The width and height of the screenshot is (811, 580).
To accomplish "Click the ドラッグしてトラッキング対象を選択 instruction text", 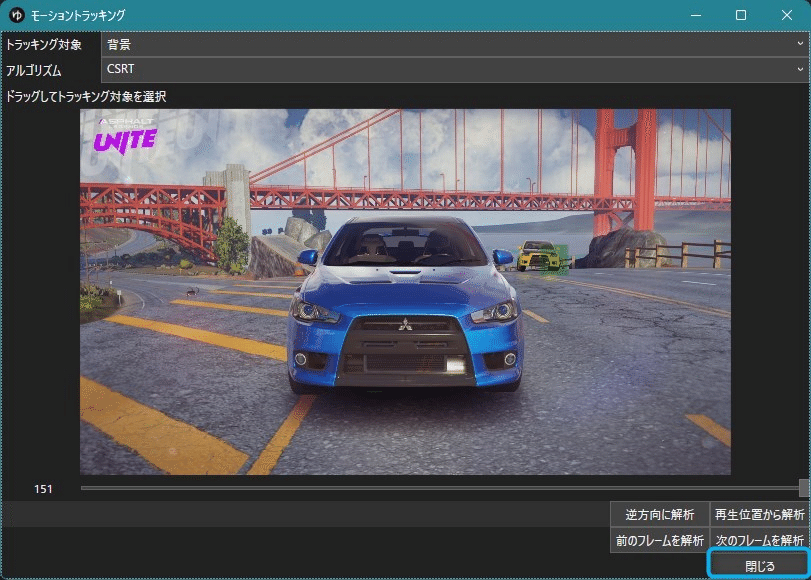I will (86, 96).
